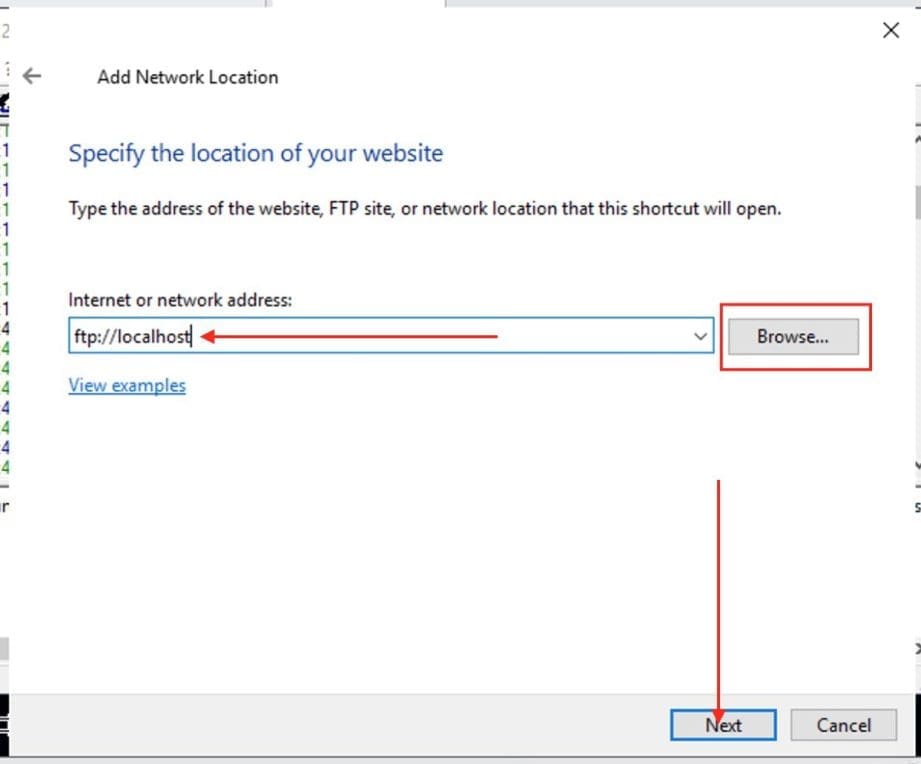Click the Browse... button
921x764 pixels.
792,337
